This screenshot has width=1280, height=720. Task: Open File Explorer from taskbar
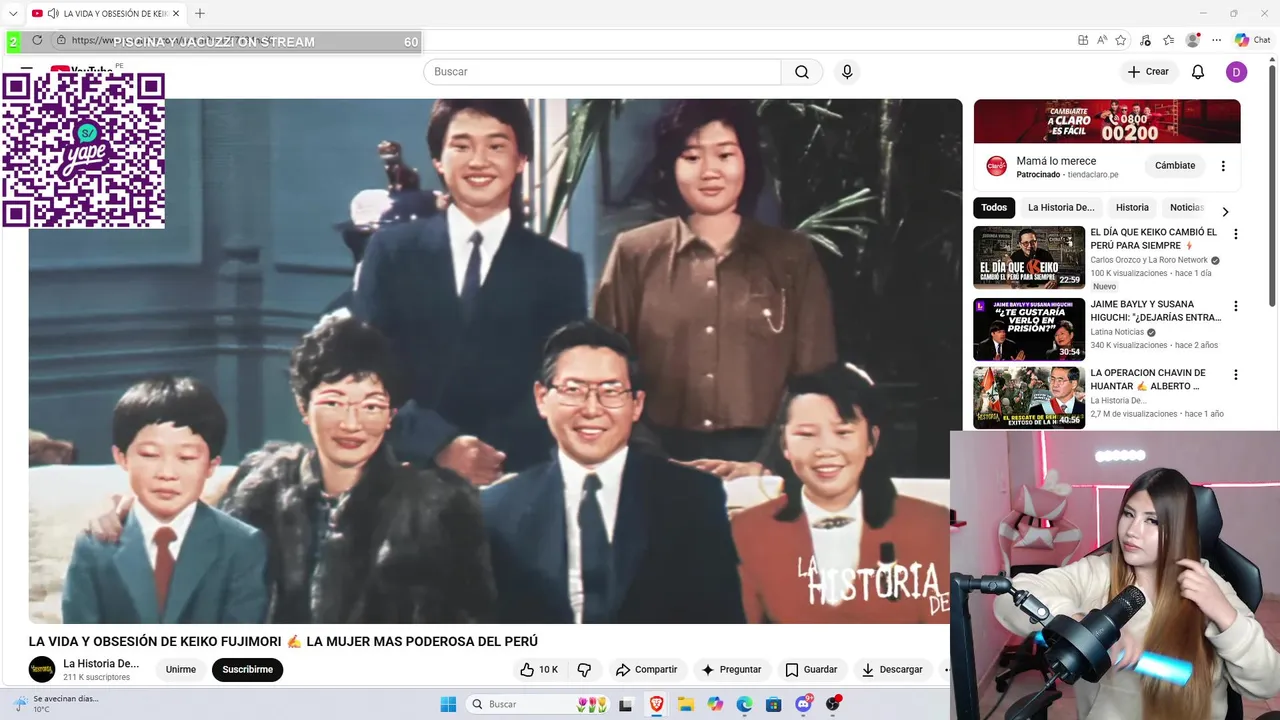(x=686, y=704)
